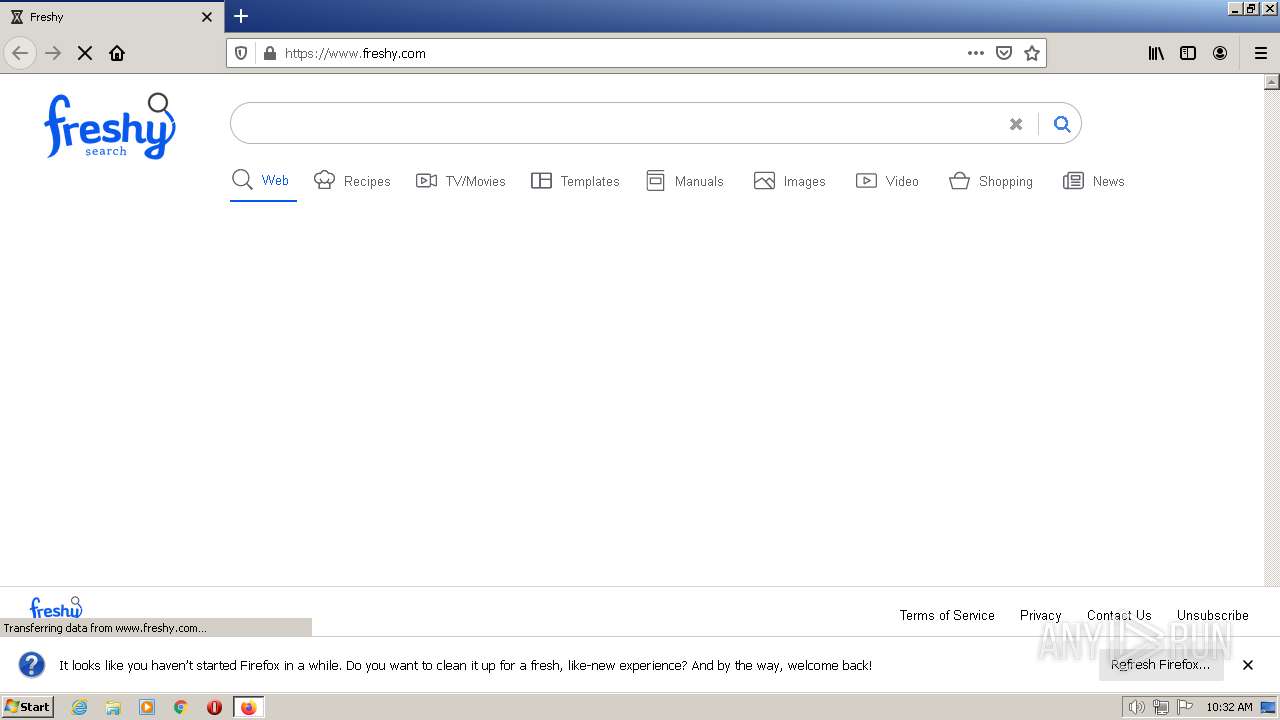Launch Opera from taskbar
This screenshot has height=720, width=1280.
pos(214,707)
